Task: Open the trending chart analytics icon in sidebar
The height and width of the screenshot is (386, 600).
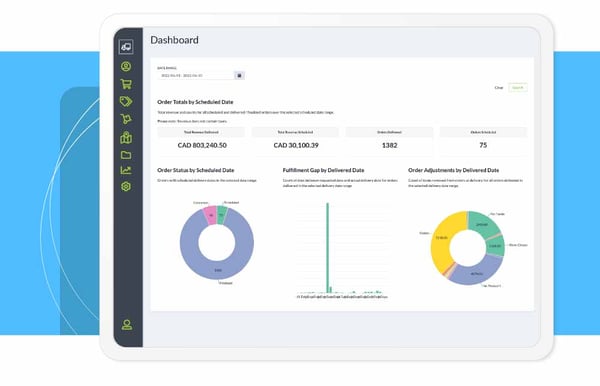Action: point(126,170)
